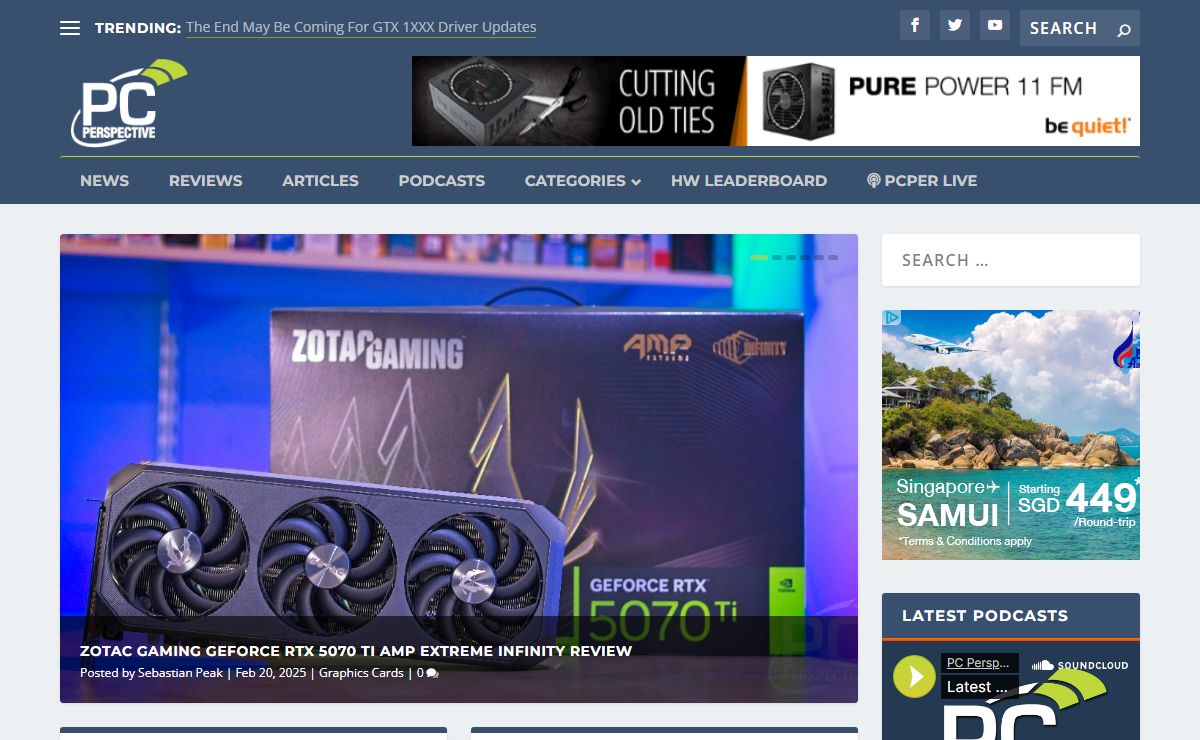Open Latest ... track title in player
This screenshot has width=1200, height=740.
coord(979,687)
